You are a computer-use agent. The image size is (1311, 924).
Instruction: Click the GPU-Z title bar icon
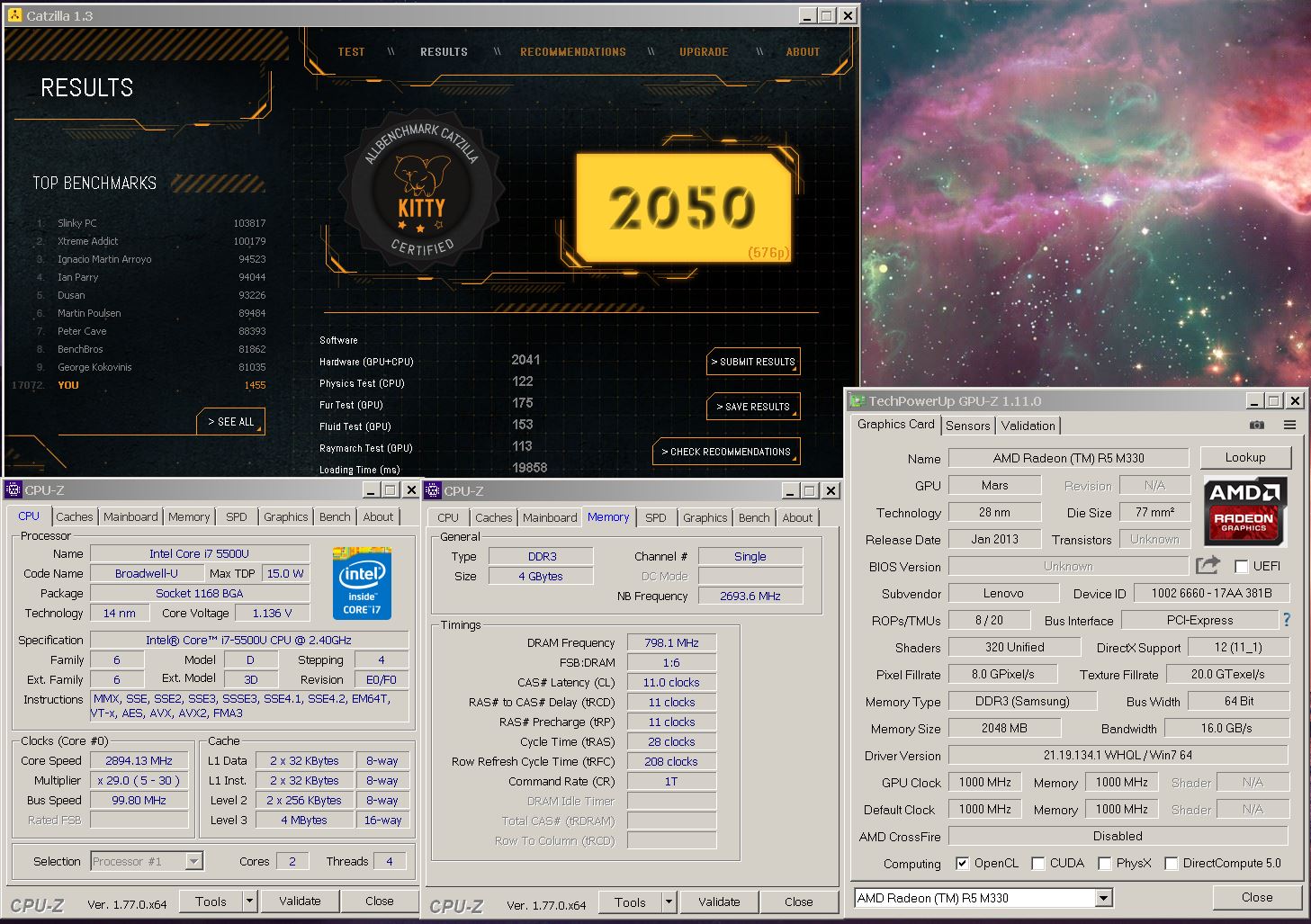pyautogui.click(x=858, y=400)
